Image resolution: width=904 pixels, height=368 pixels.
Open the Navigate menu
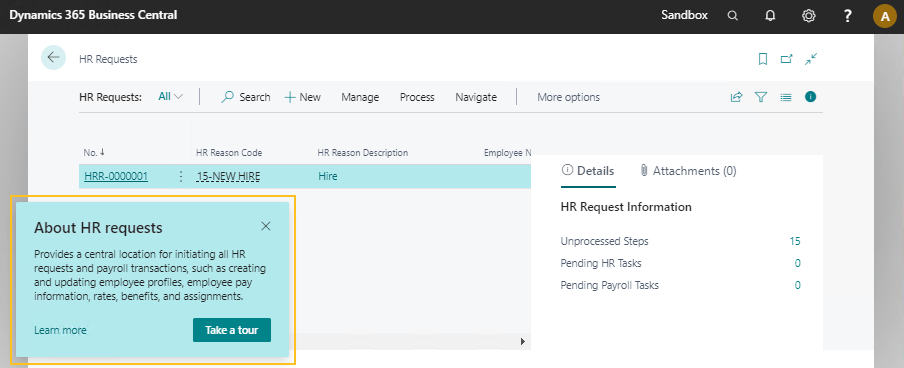tap(476, 97)
